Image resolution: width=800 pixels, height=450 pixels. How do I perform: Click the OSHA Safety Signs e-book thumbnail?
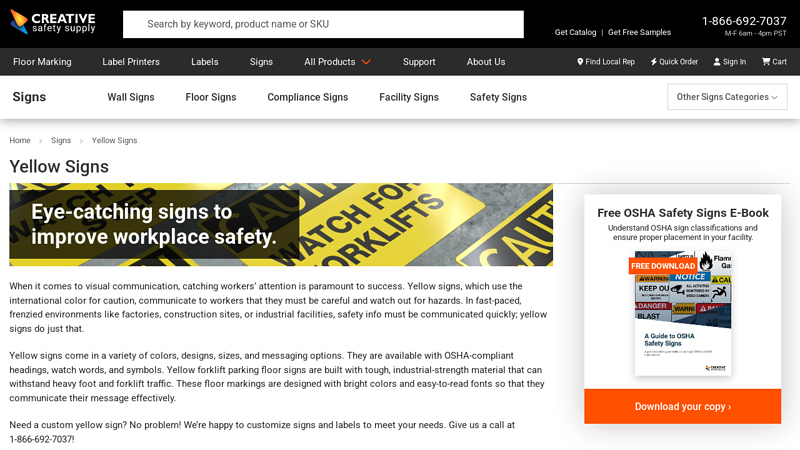(x=683, y=313)
